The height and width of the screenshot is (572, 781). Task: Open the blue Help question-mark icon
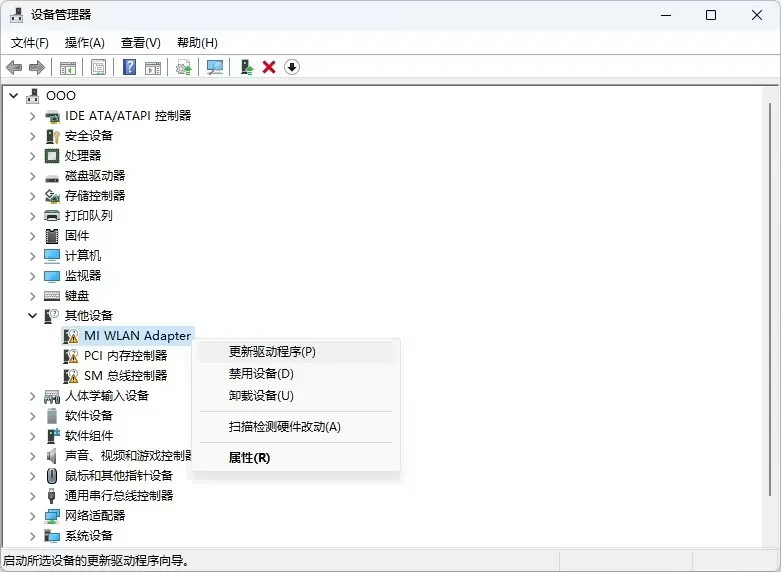coord(130,67)
